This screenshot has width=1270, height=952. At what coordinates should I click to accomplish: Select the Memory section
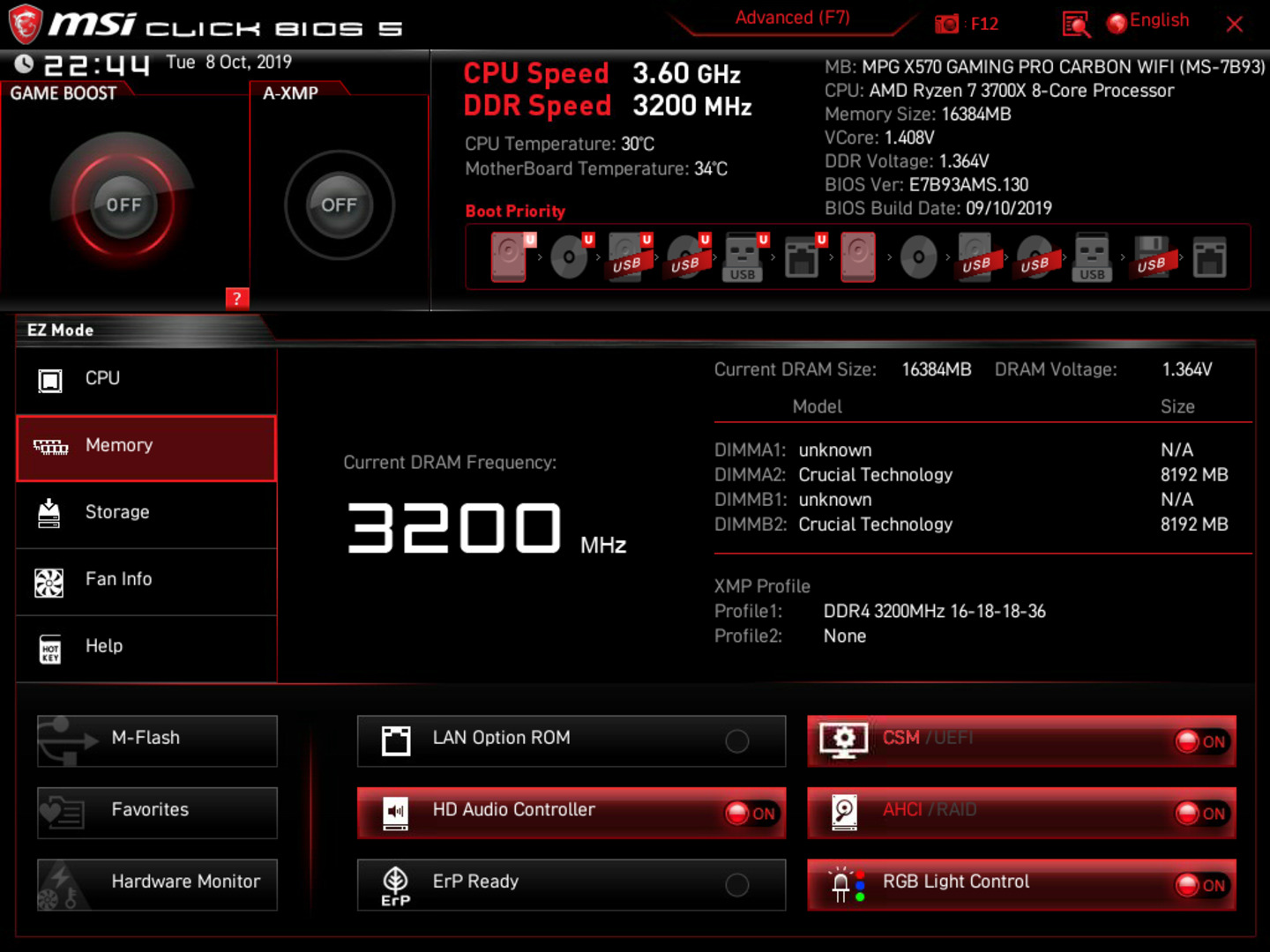click(x=146, y=449)
